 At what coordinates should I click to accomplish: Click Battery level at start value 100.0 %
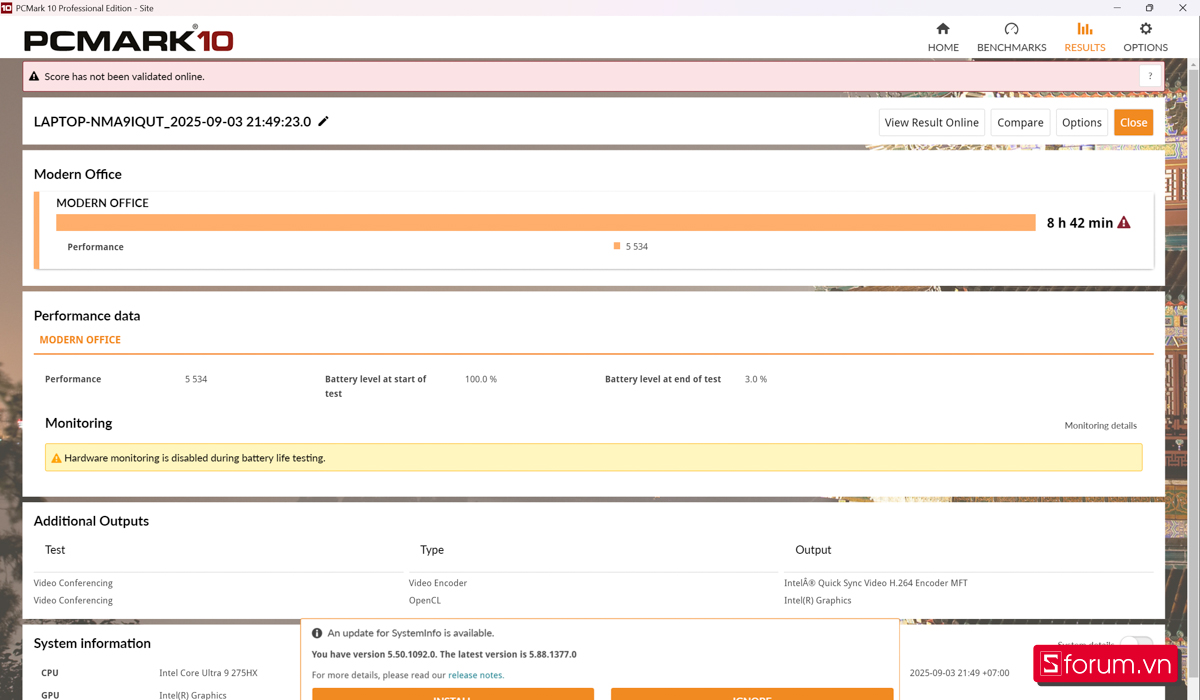[481, 379]
